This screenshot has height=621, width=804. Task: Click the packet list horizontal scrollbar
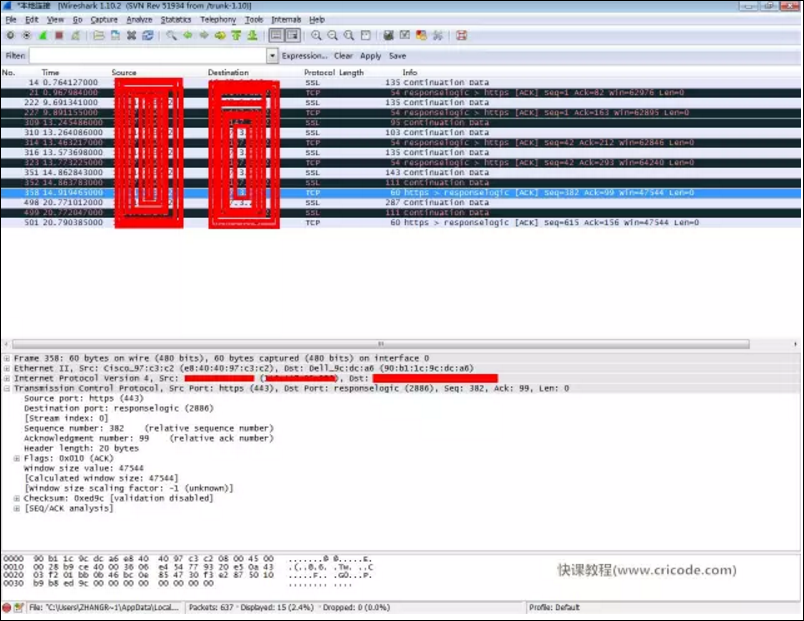pyautogui.click(x=380, y=344)
